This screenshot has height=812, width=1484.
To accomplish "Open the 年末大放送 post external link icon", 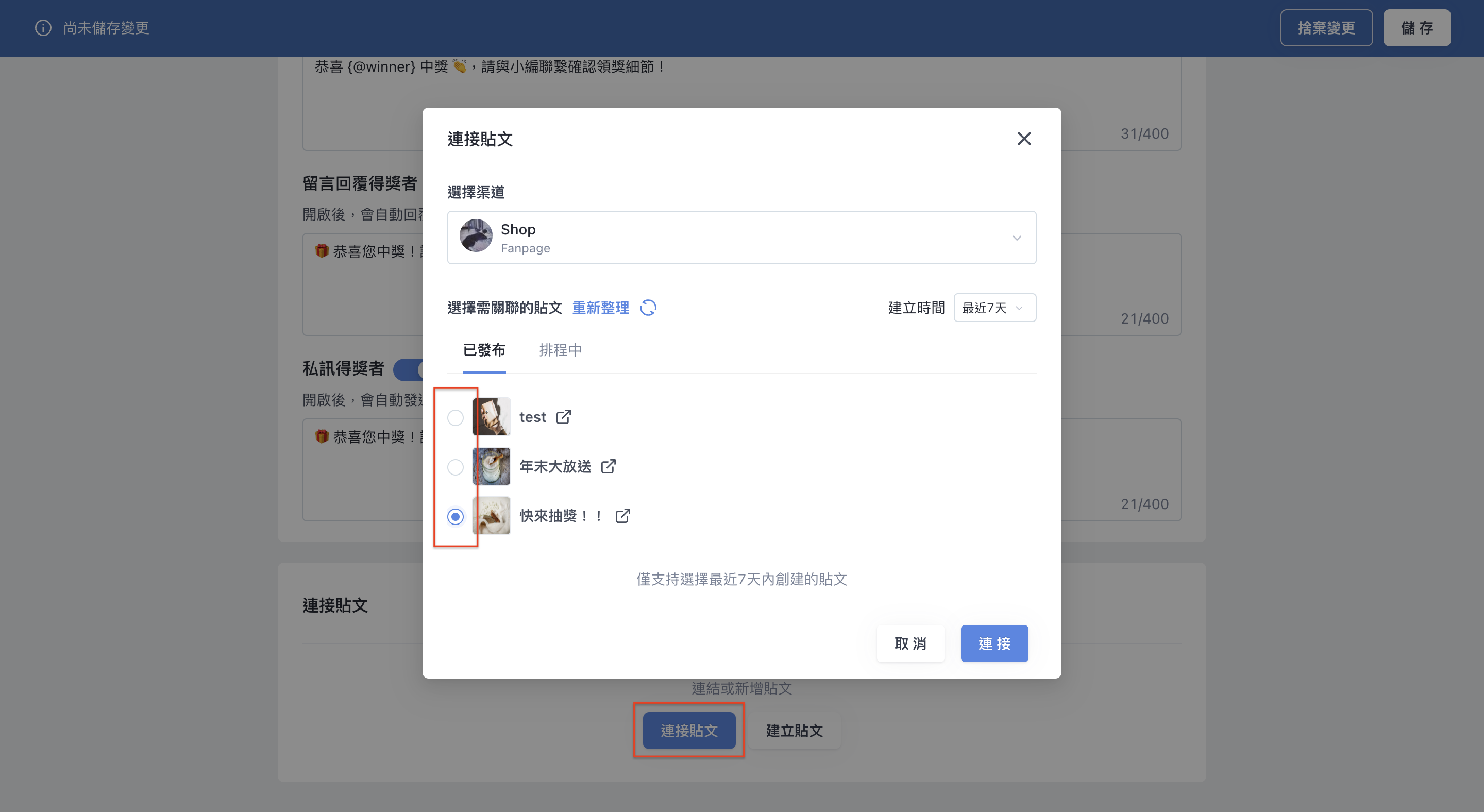I will click(609, 466).
